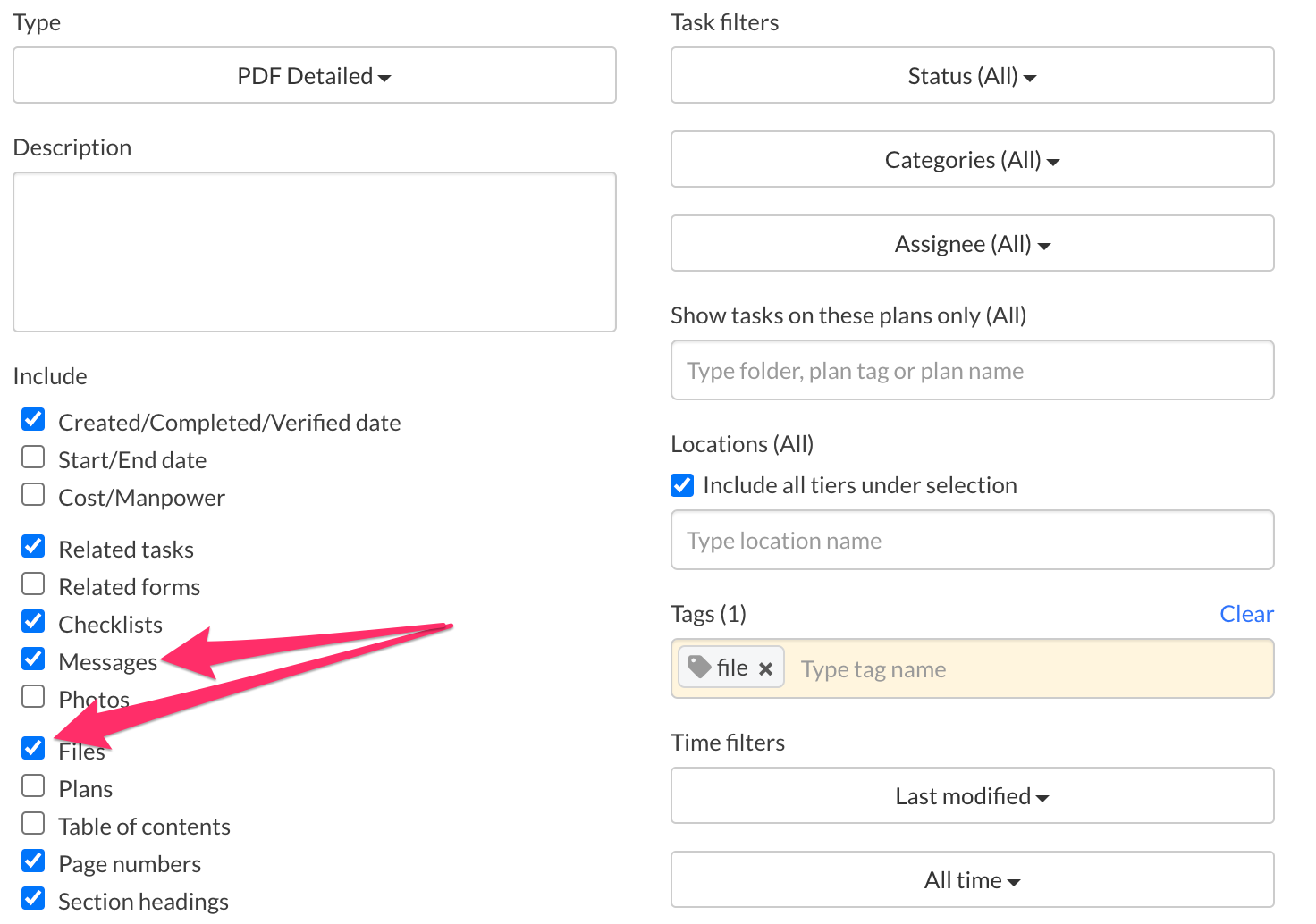
Task: Open the Type dropdown showing PDF Detailed
Action: point(314,75)
